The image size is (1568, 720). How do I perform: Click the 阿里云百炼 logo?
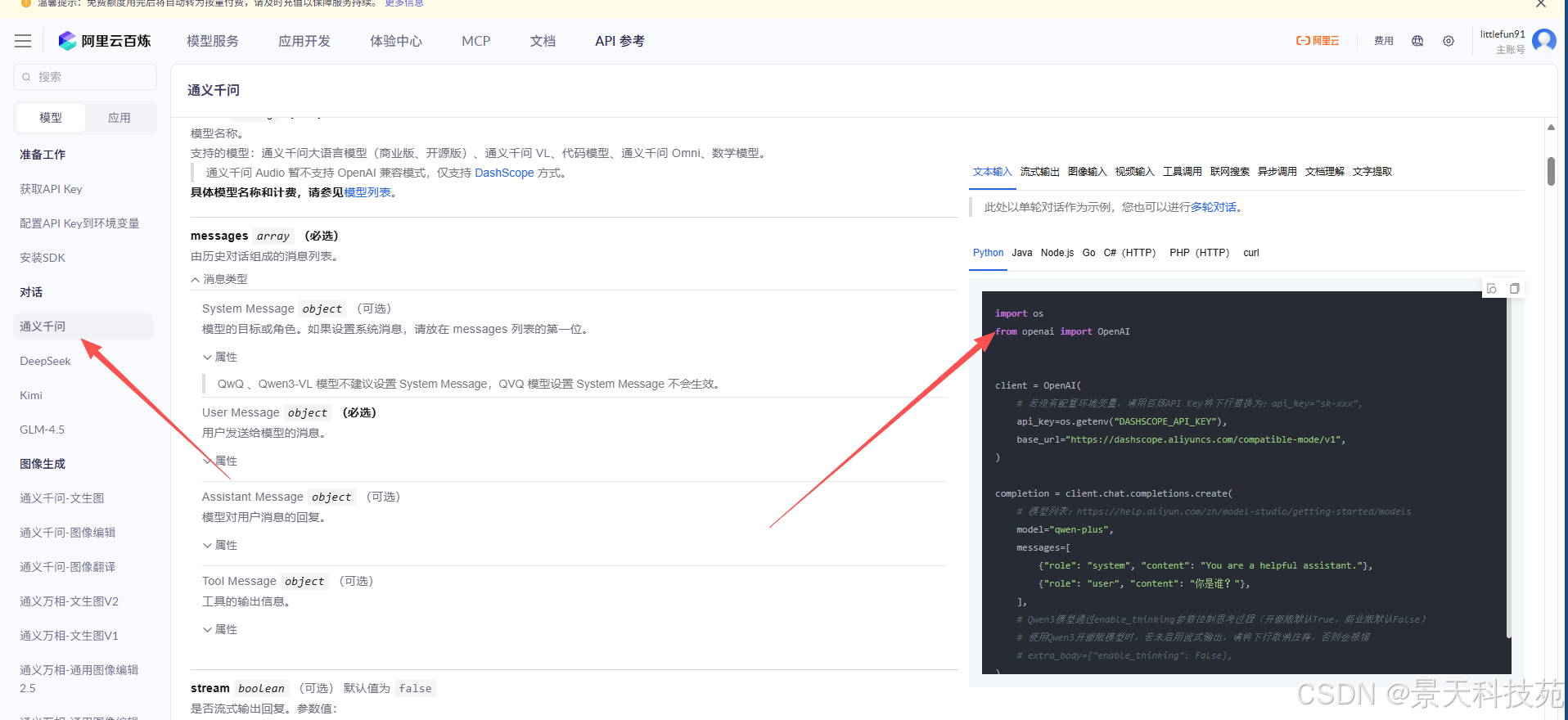[x=105, y=41]
